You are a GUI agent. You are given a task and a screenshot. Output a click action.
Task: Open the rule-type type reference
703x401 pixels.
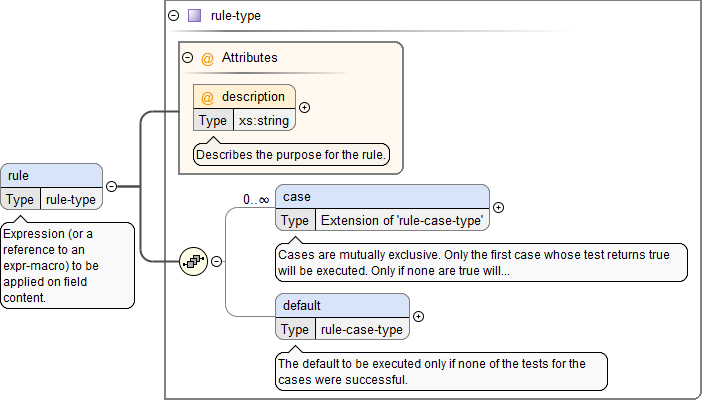pyautogui.click(x=71, y=199)
